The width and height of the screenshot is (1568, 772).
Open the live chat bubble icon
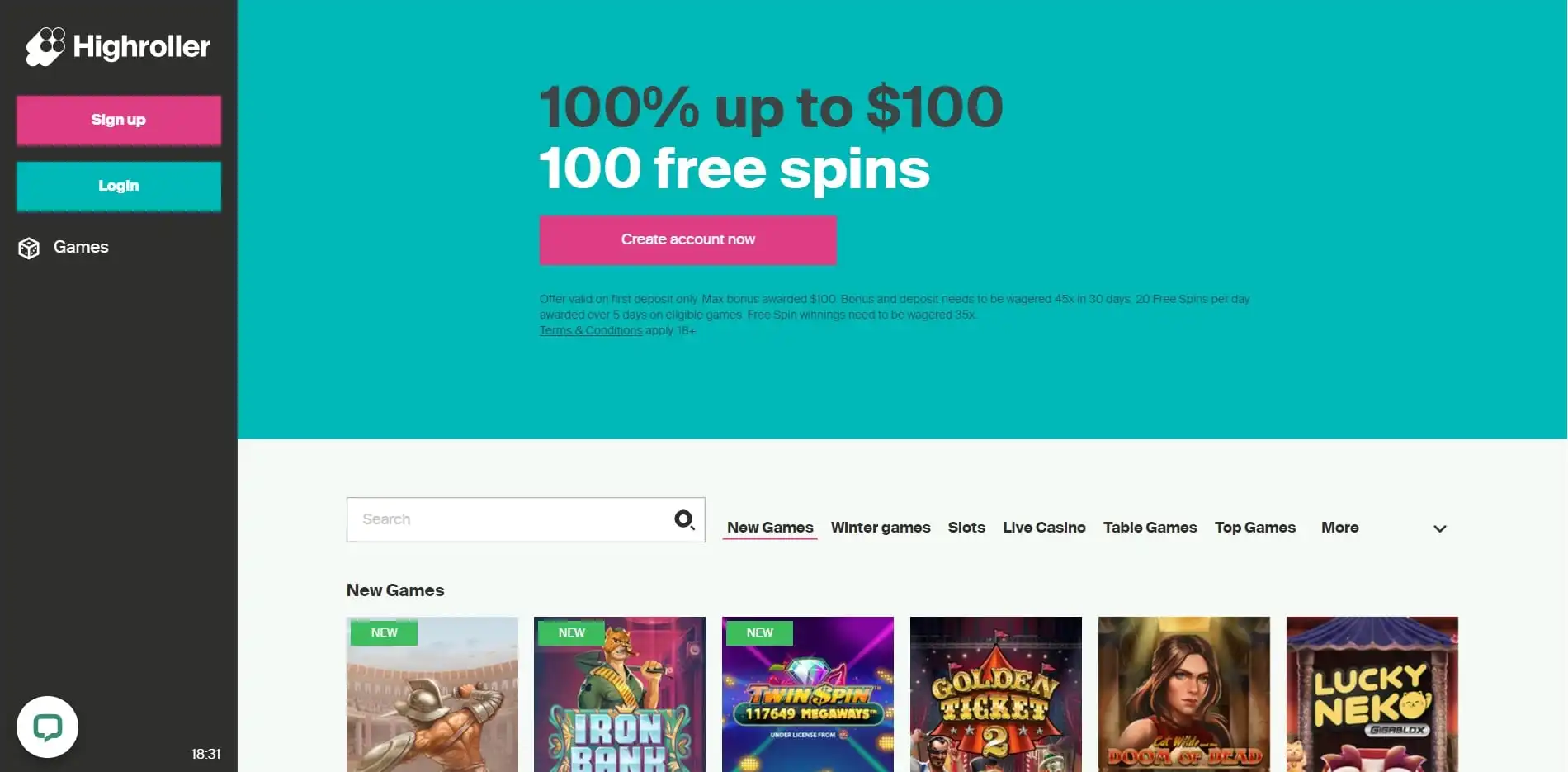[x=47, y=727]
